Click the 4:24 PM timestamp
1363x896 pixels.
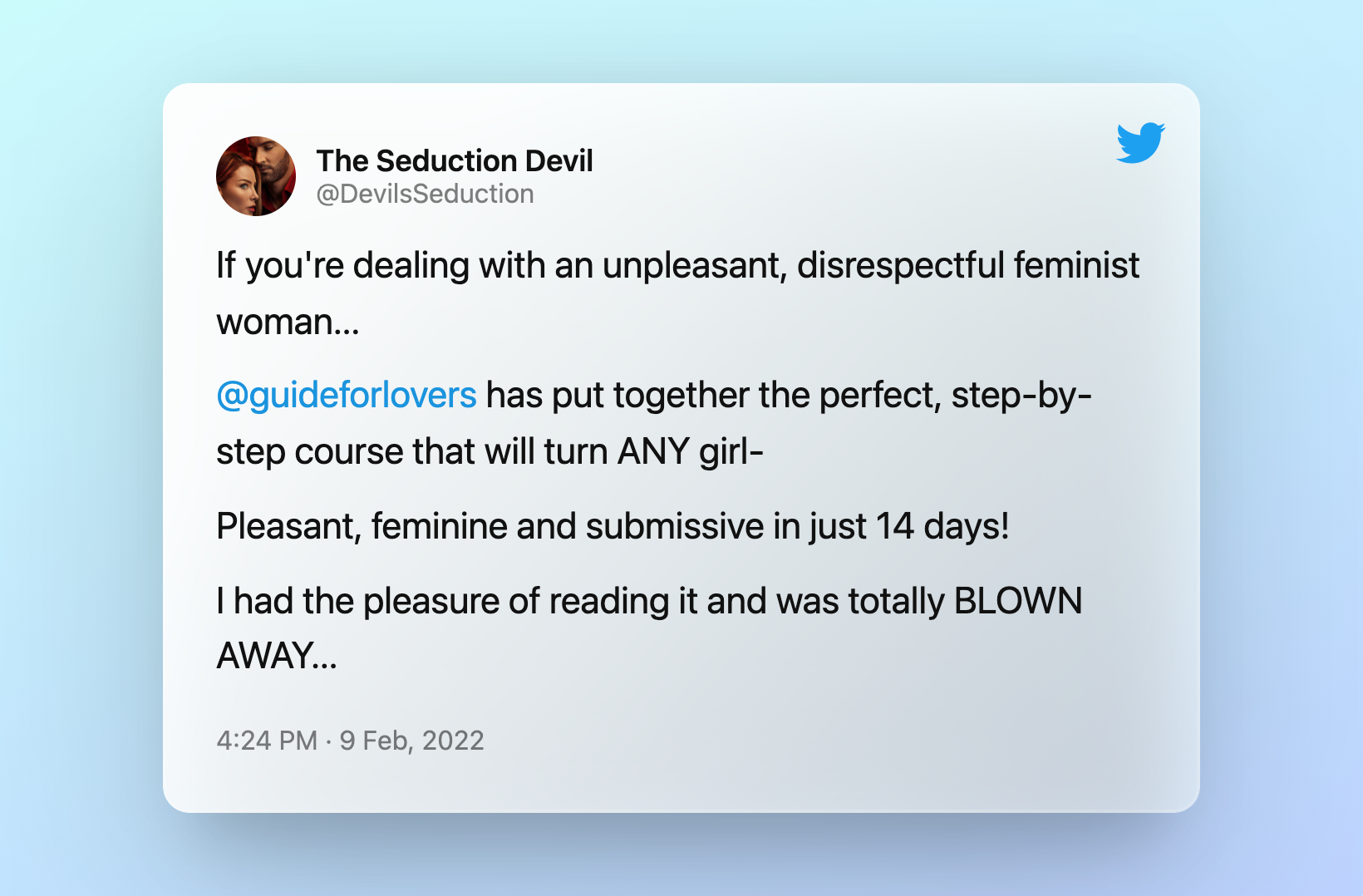tap(267, 740)
